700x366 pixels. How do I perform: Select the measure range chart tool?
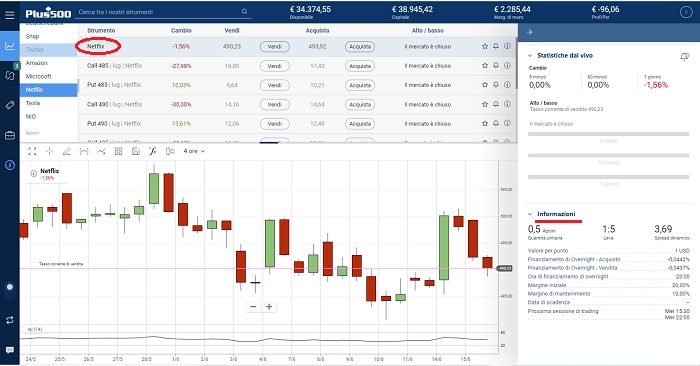84,151
